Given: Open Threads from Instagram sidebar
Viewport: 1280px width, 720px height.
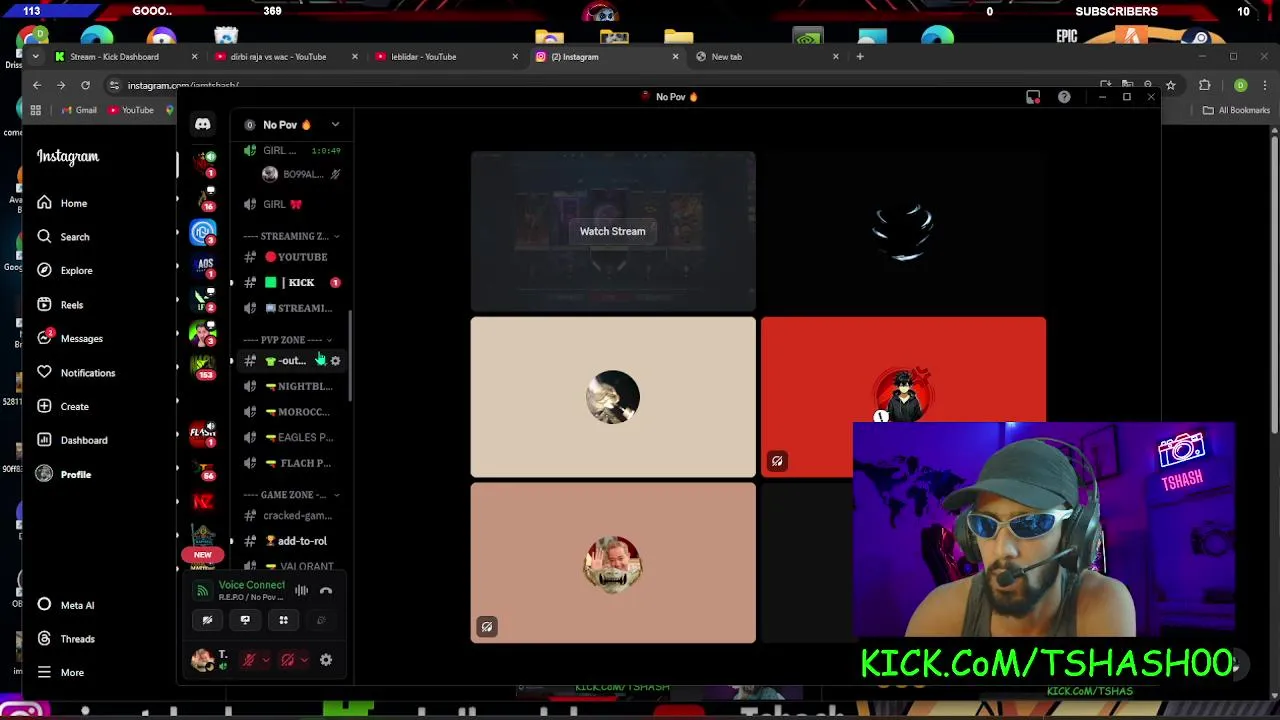Looking at the screenshot, I should tap(66, 639).
